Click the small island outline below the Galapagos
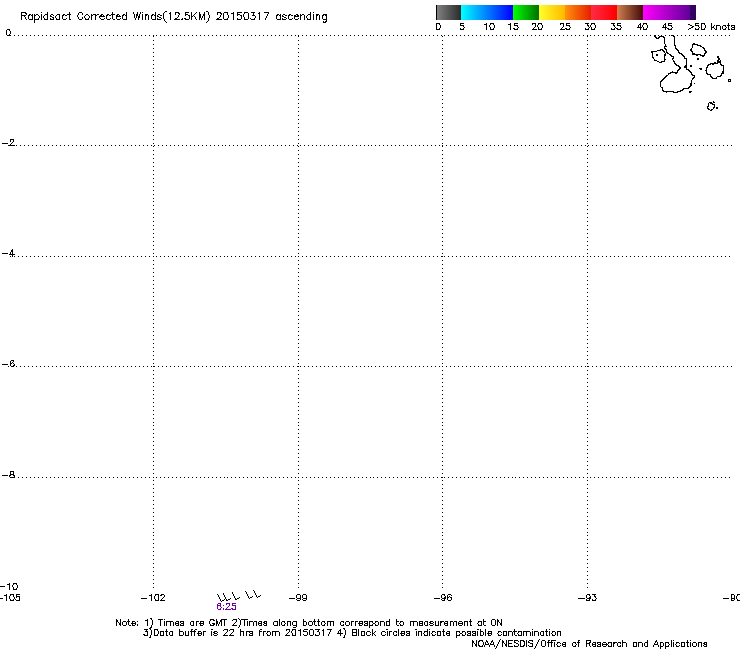 (712, 106)
